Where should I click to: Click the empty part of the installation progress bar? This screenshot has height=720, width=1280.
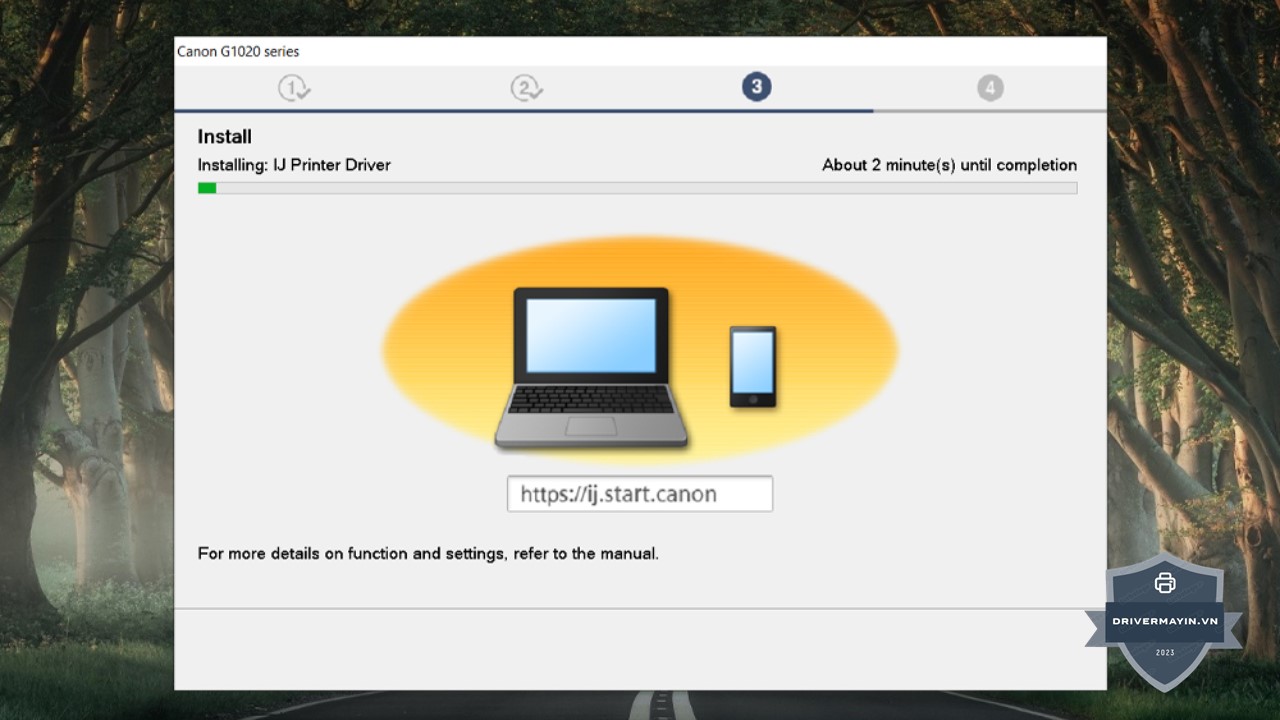click(640, 188)
